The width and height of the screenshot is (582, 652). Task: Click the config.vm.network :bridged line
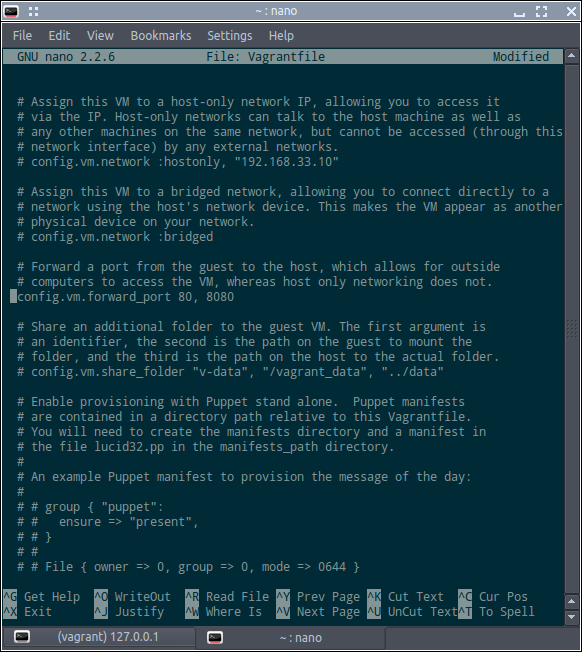tap(115, 237)
